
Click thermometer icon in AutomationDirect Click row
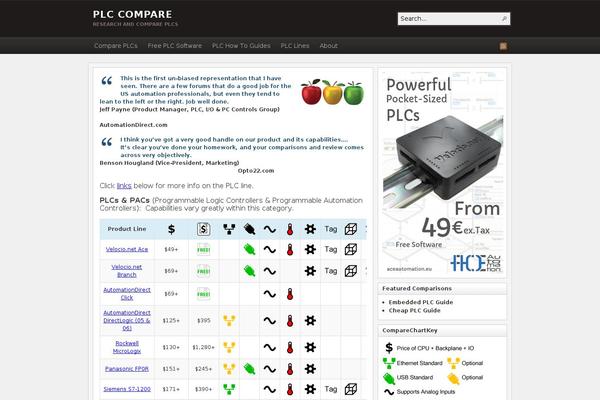tap(290, 294)
